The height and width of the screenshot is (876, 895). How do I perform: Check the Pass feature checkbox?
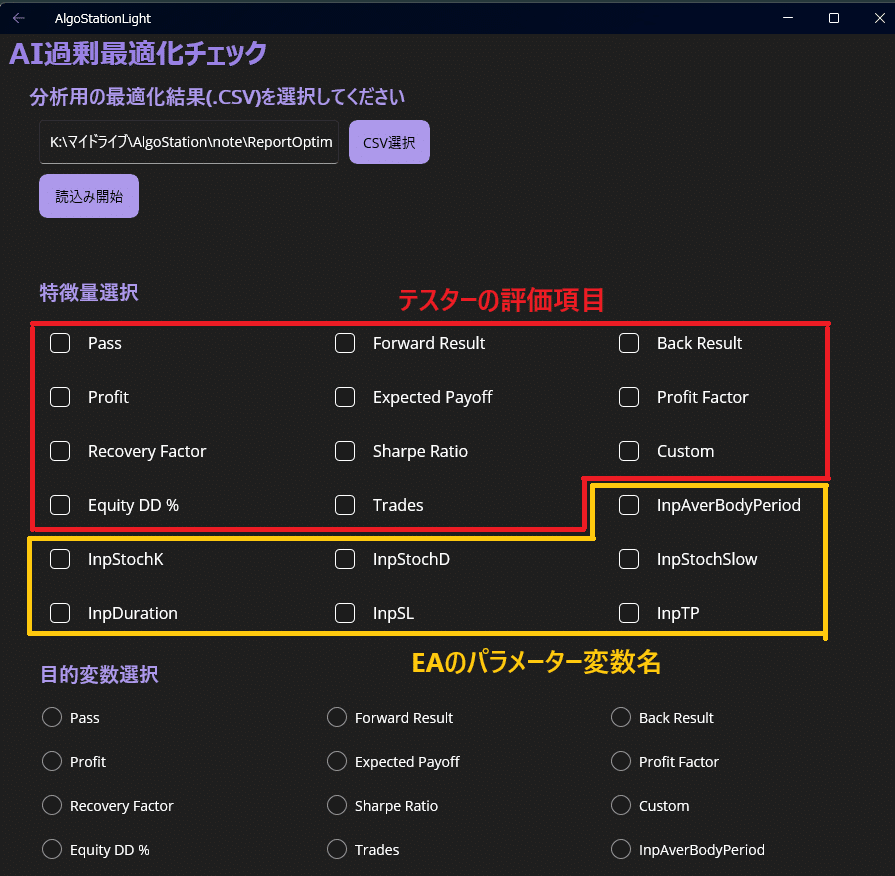pos(60,344)
